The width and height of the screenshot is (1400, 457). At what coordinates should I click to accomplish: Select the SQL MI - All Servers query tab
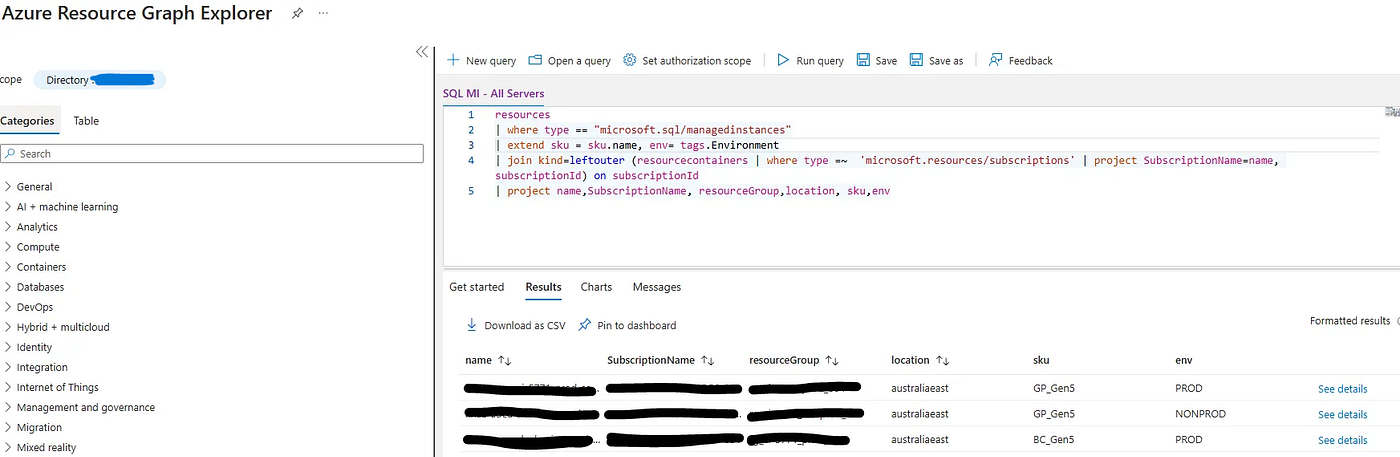coord(494,93)
